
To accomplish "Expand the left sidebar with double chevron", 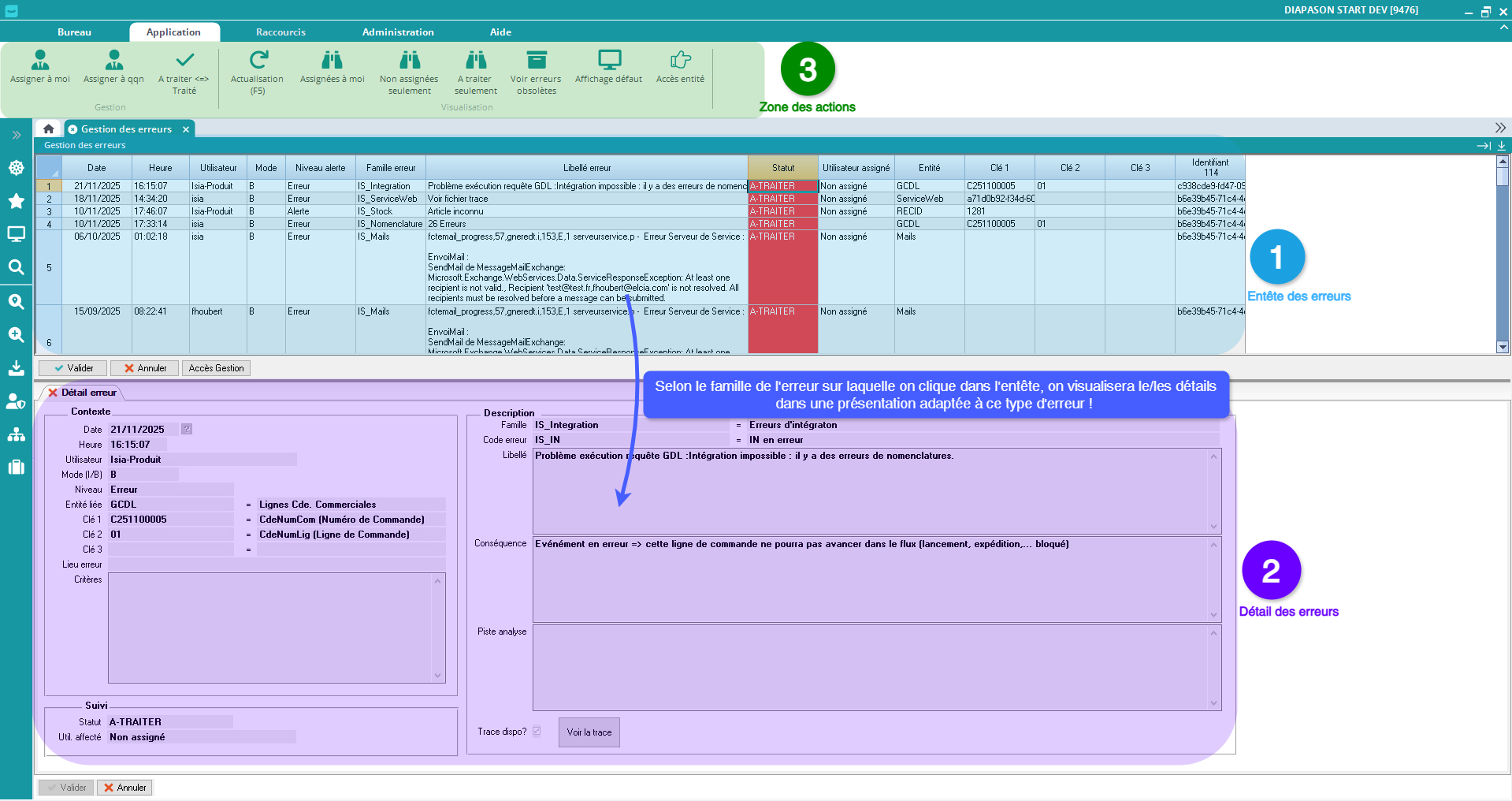I will (16, 135).
